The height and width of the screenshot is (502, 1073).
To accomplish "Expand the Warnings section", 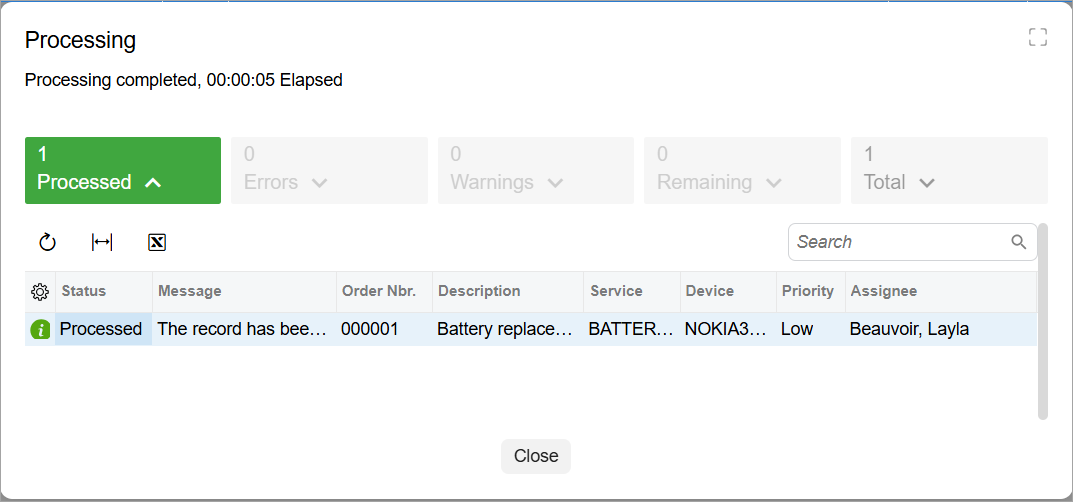I will [x=536, y=170].
